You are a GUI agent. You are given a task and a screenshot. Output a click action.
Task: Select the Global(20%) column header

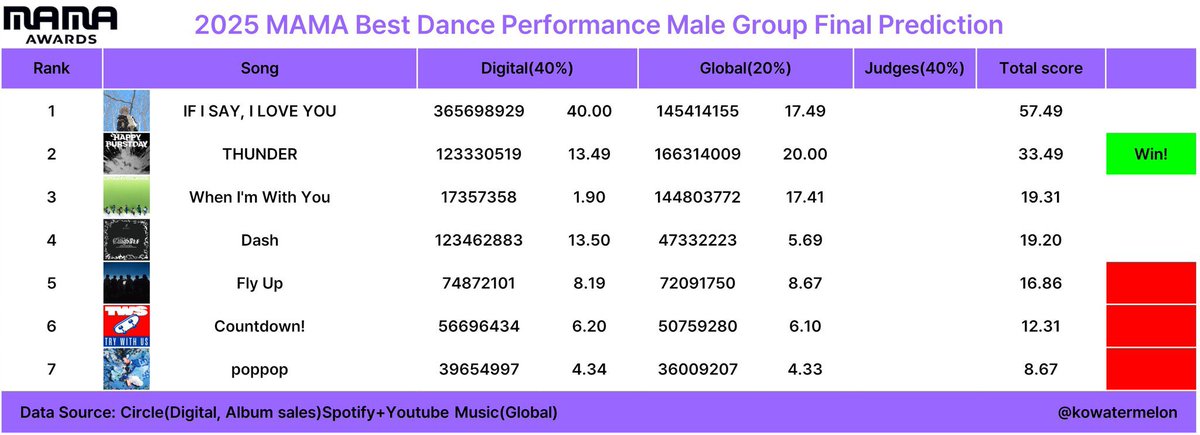pyautogui.click(x=746, y=69)
